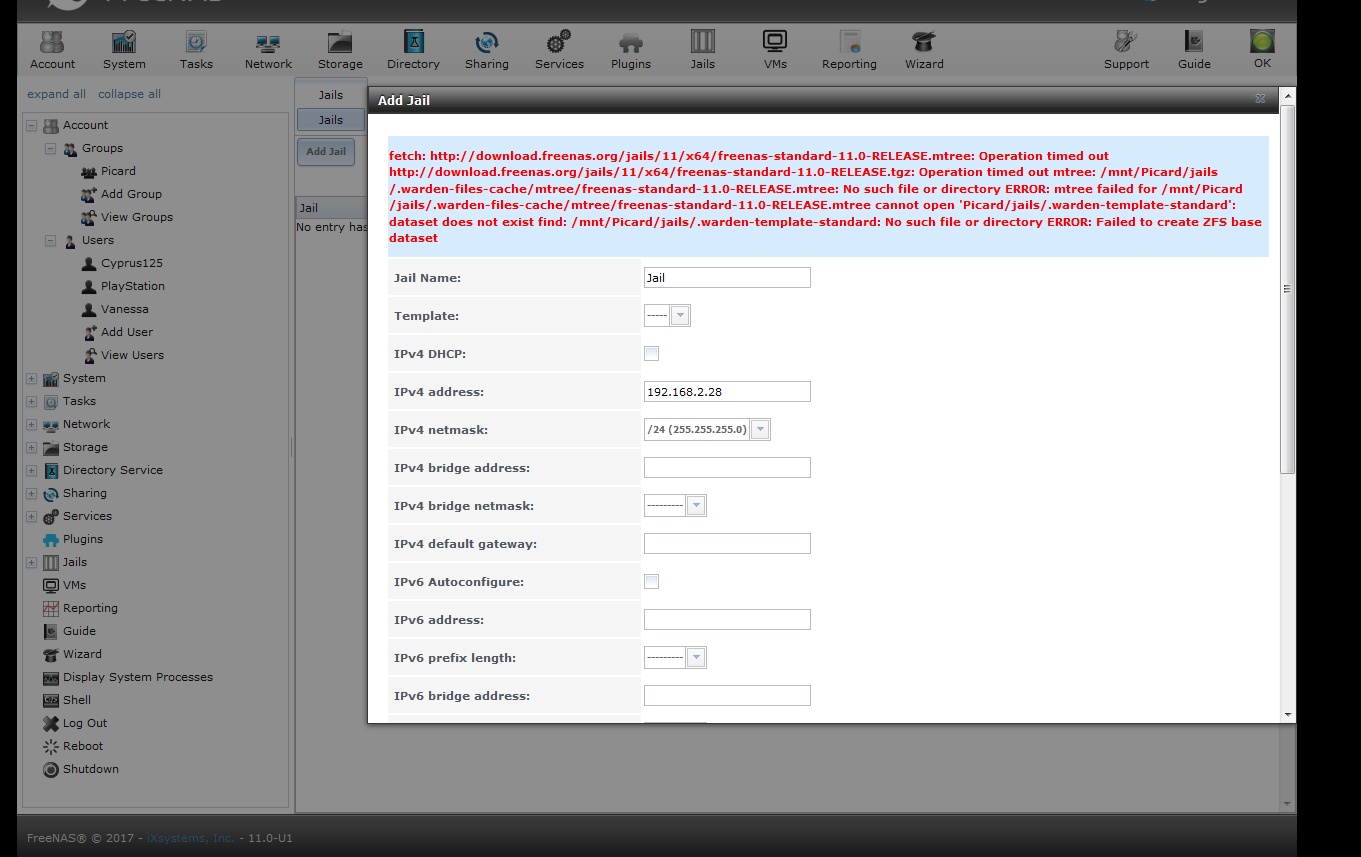Click the IPv6 address input field
The image size is (1361, 857).
point(727,620)
